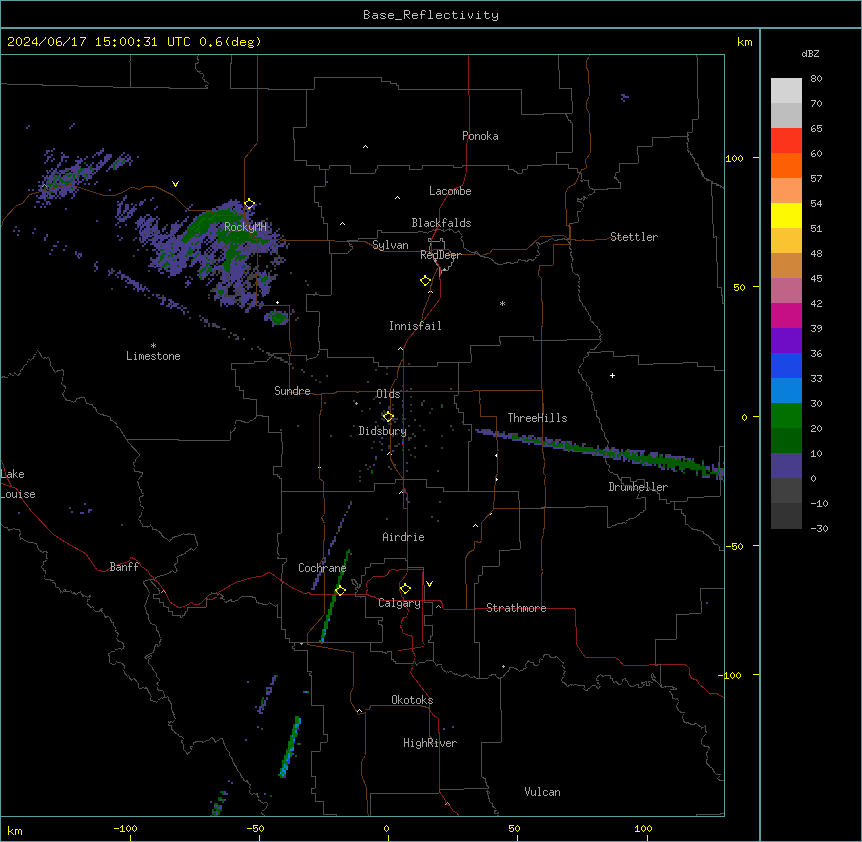The width and height of the screenshot is (862, 842).
Task: Click the asterisk marker above Limestone
Action: (x=153, y=346)
